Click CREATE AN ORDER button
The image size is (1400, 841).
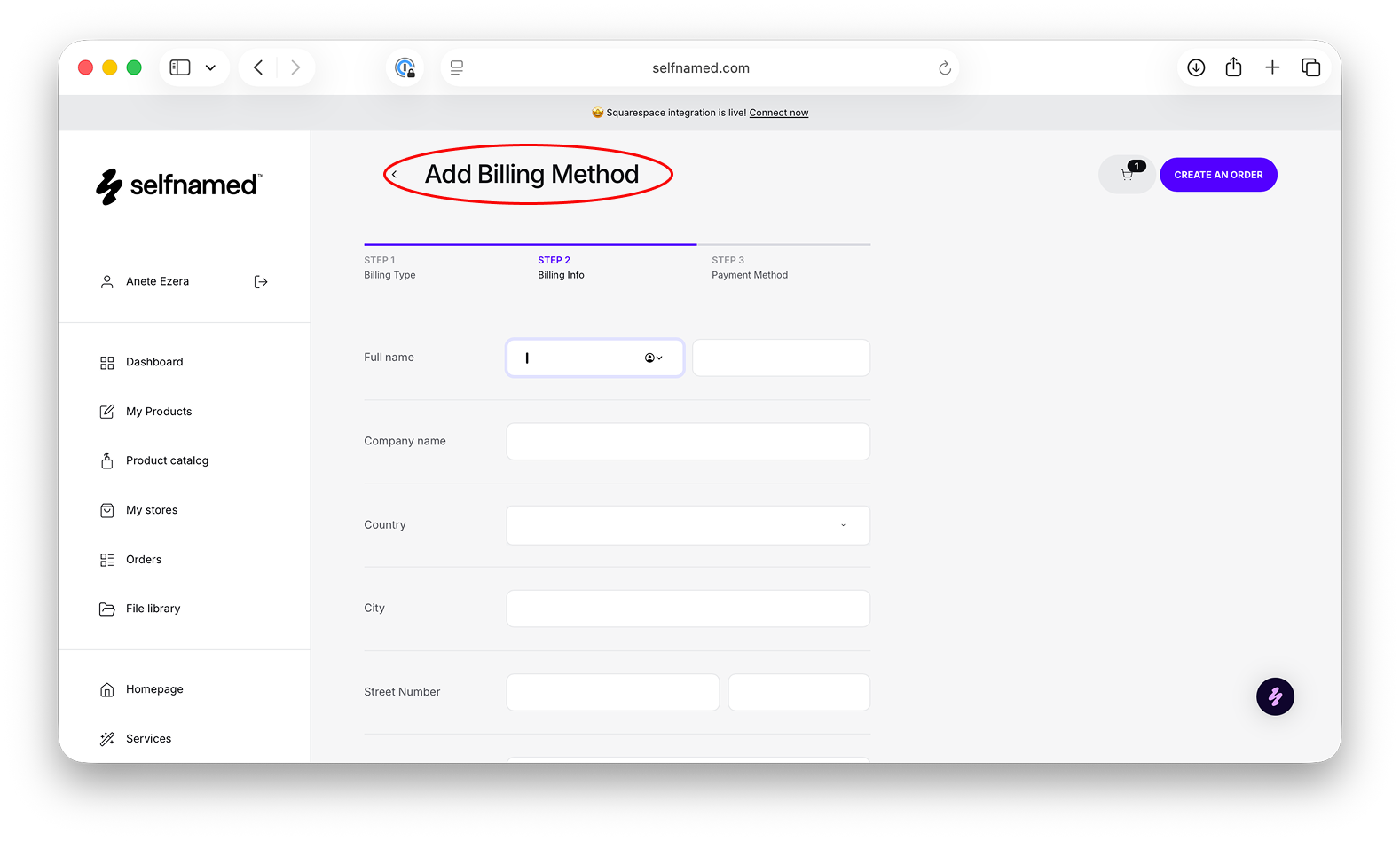[x=1218, y=175]
